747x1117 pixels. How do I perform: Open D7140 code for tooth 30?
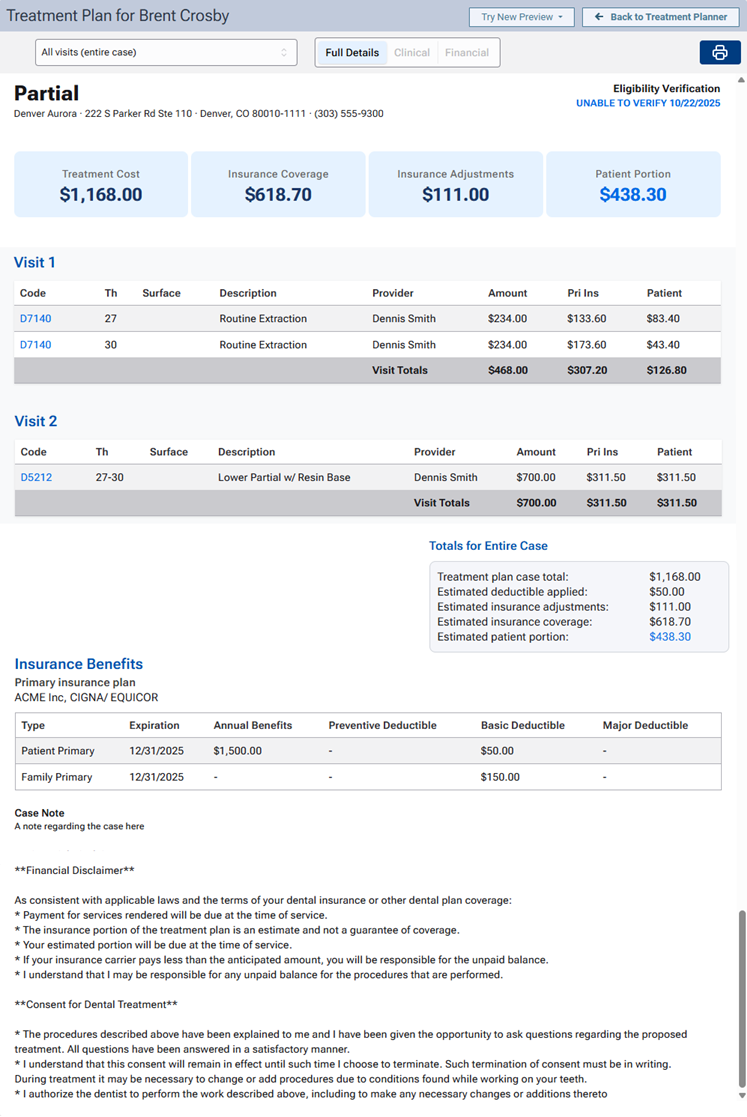click(35, 345)
